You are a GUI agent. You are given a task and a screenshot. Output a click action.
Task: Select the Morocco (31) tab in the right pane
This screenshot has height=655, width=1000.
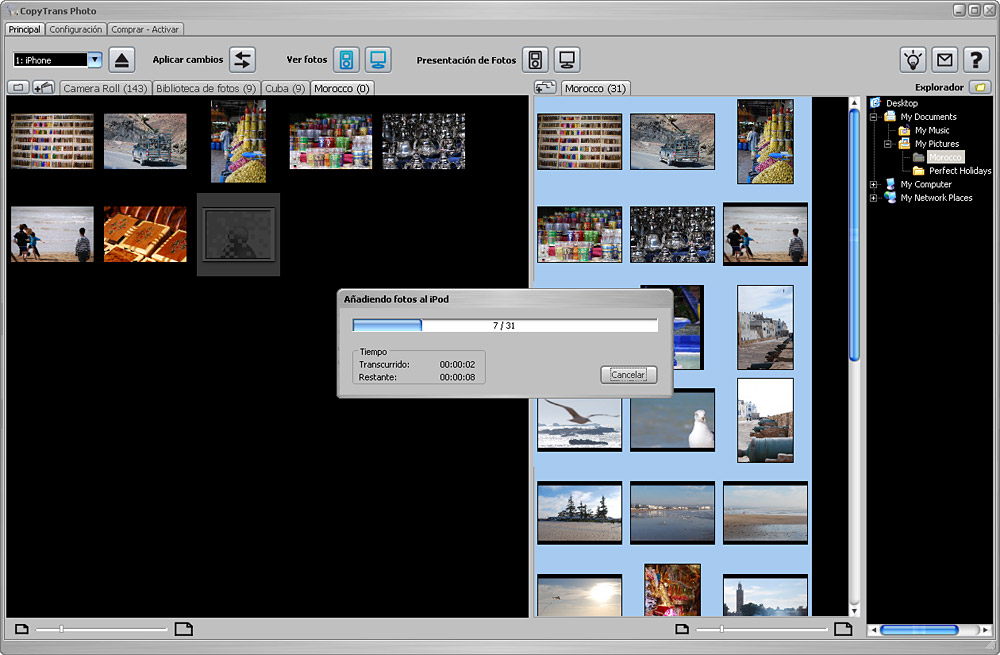(x=595, y=88)
